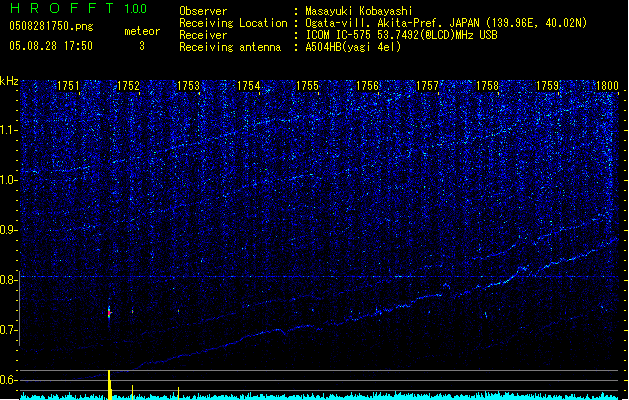Click the Receiver field label
629x400 pixels.
coord(203,35)
